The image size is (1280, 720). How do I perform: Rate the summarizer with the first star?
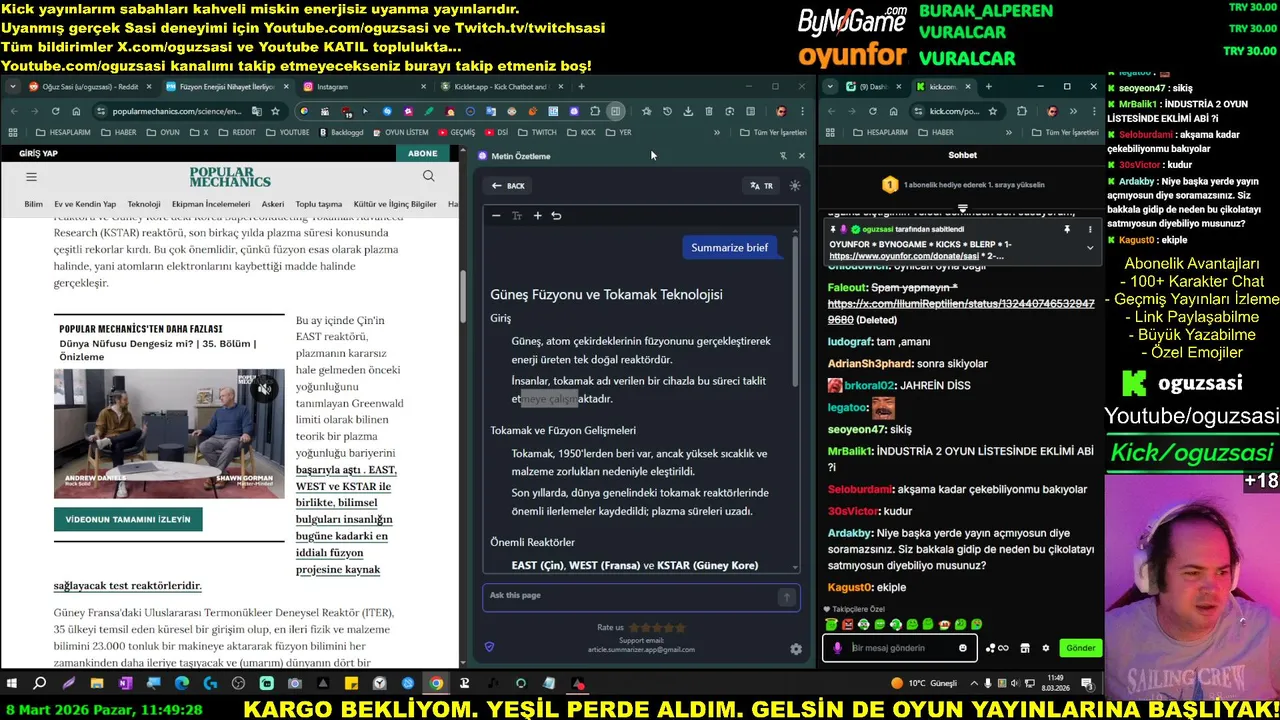coord(634,628)
